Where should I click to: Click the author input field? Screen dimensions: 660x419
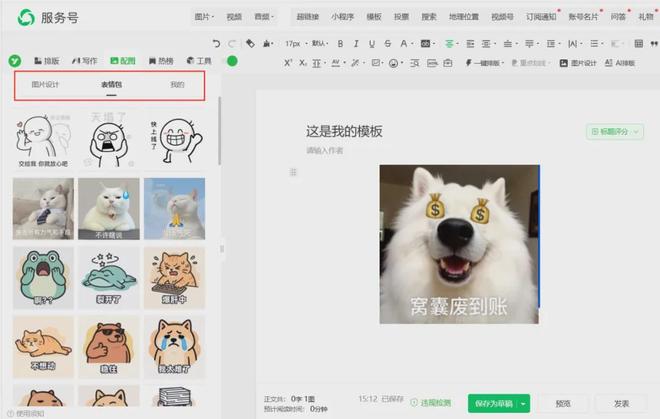click(325, 150)
